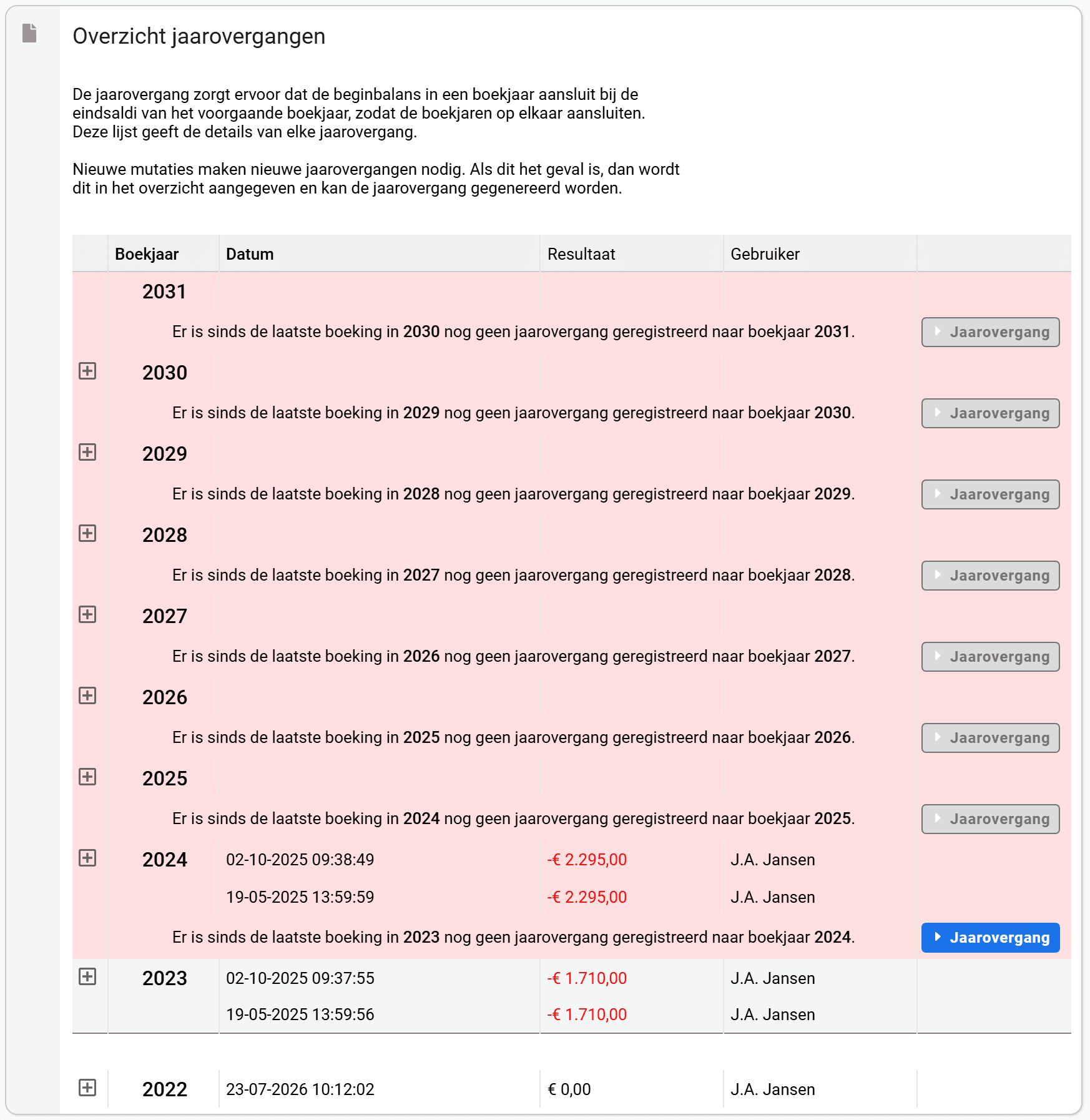Screen dimensions: 1090x1120
Task: Select the year 2031 cell
Action: click(164, 292)
